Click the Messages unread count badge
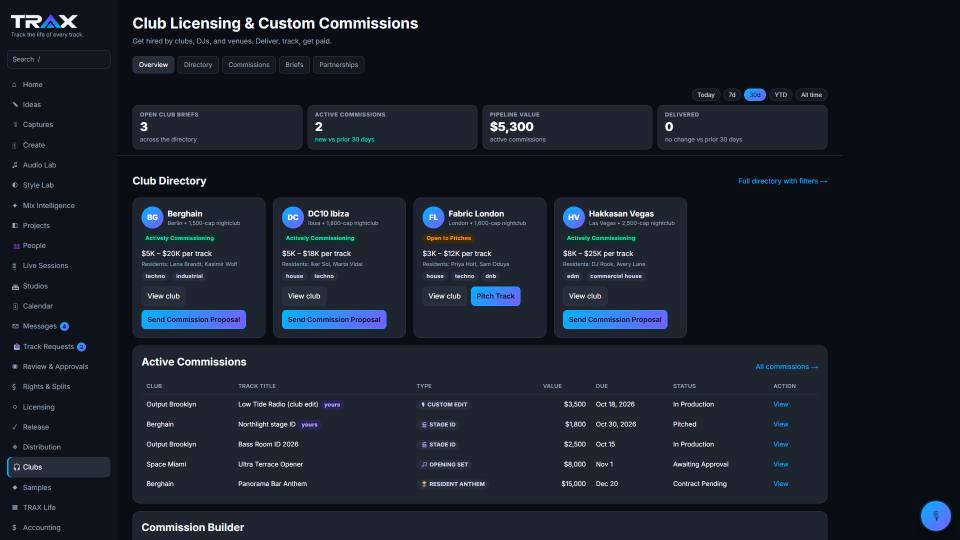The width and height of the screenshot is (960, 540). 64,326
